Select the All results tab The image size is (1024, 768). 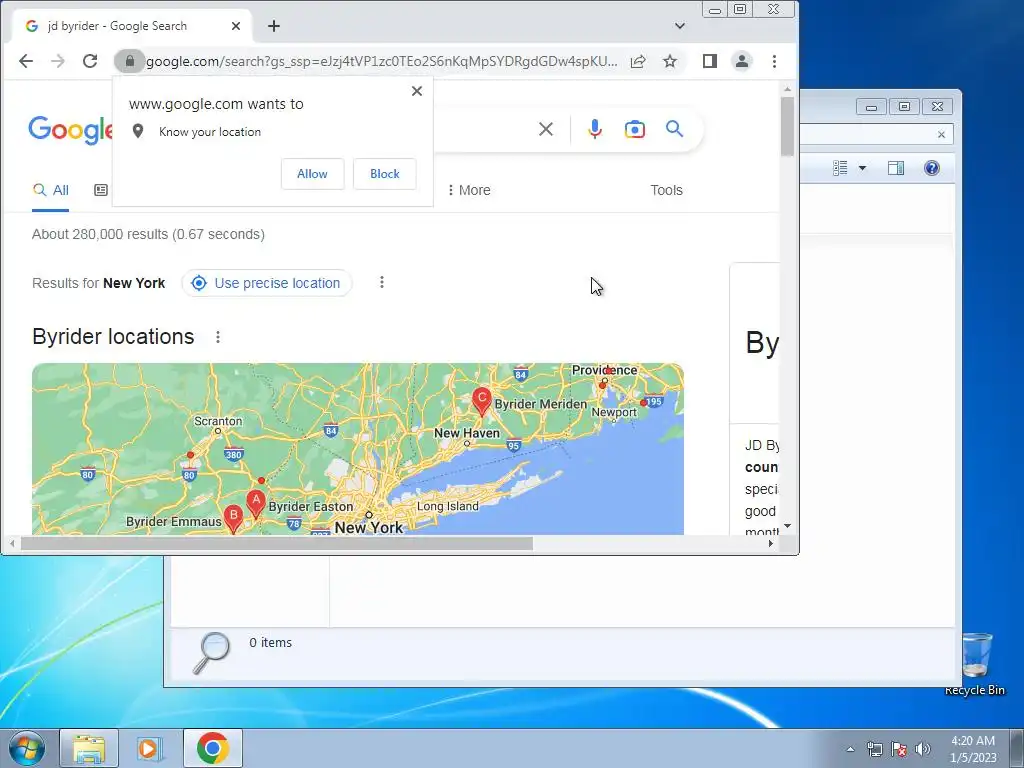50,190
